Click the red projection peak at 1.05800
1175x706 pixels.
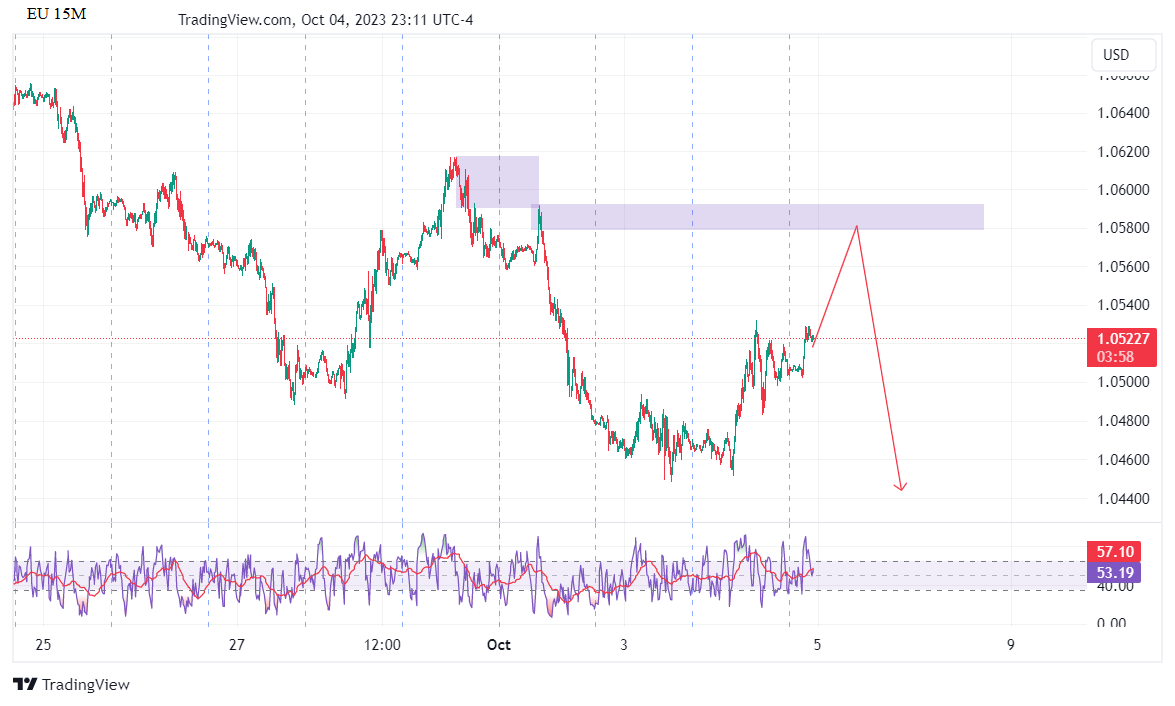[x=857, y=227]
